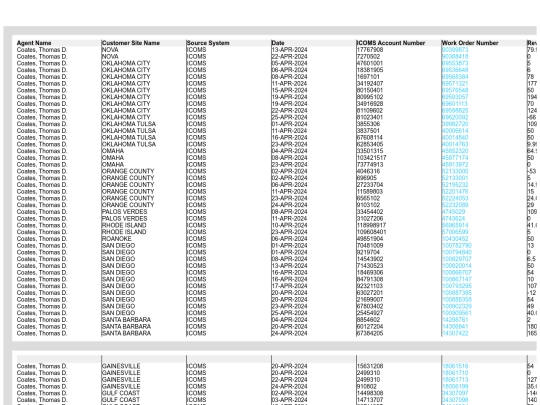Select account number 60127204
Image resolution: width=540 pixels, height=405 pixels.
370,326
